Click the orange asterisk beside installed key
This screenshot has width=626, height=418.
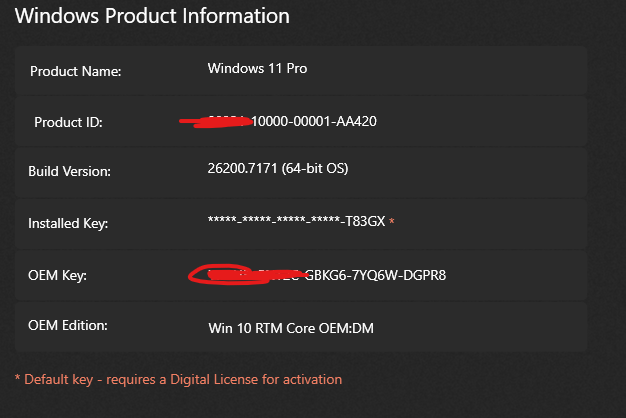392,220
